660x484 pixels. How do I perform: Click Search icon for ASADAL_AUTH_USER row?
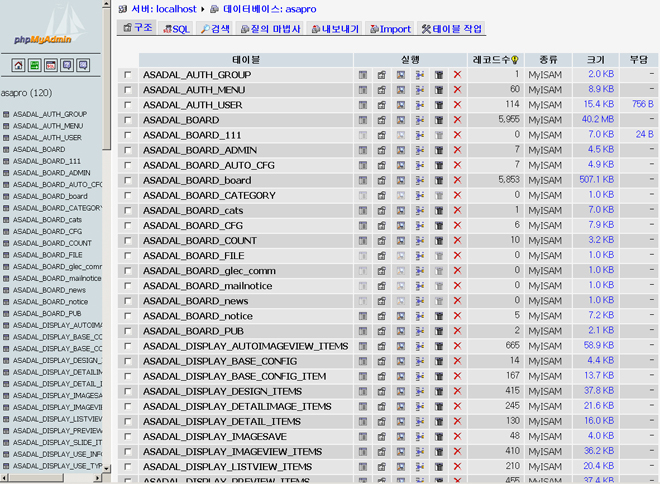click(x=400, y=105)
